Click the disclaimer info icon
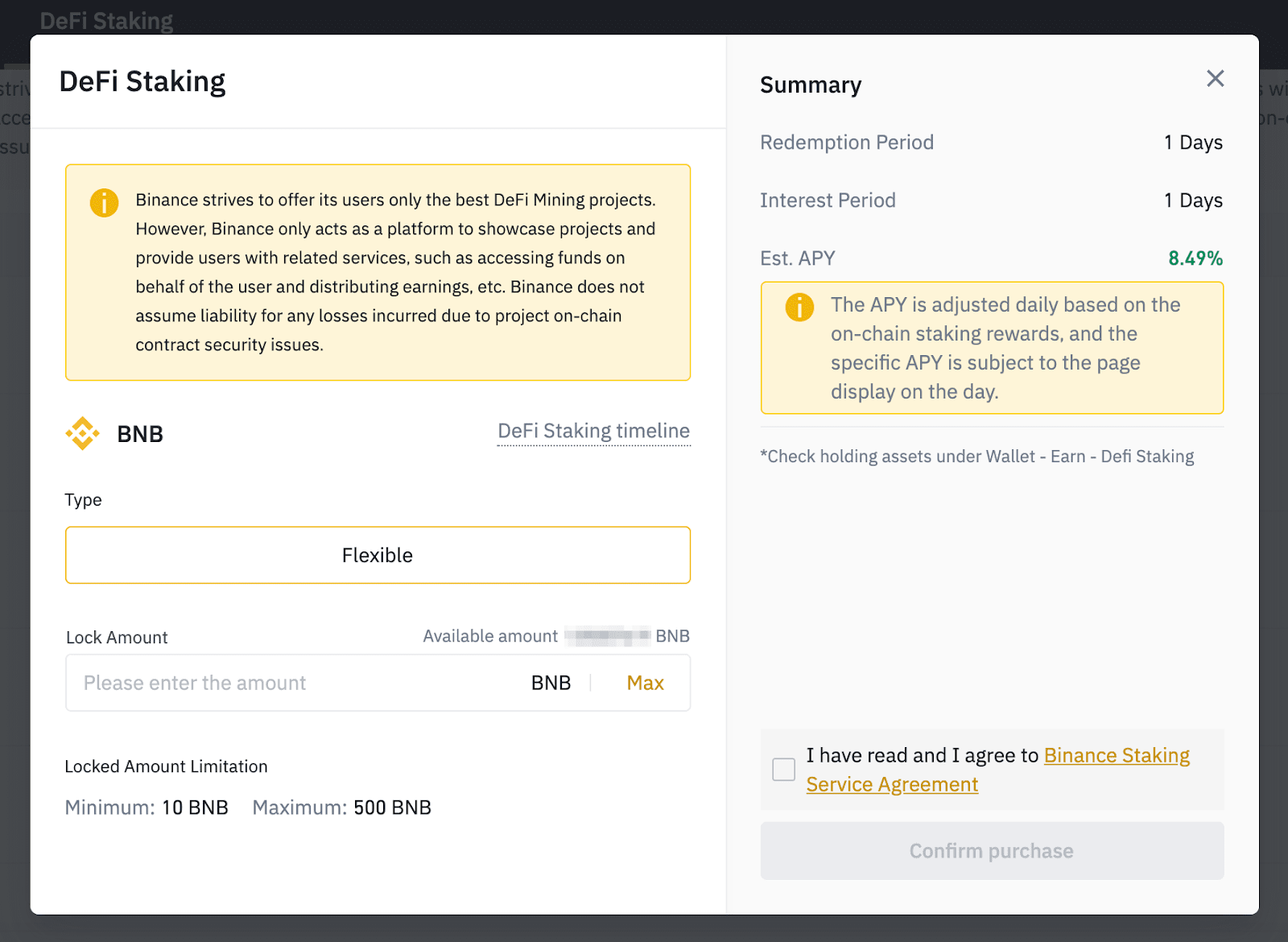Screen dimensions: 1288x942 (104, 203)
